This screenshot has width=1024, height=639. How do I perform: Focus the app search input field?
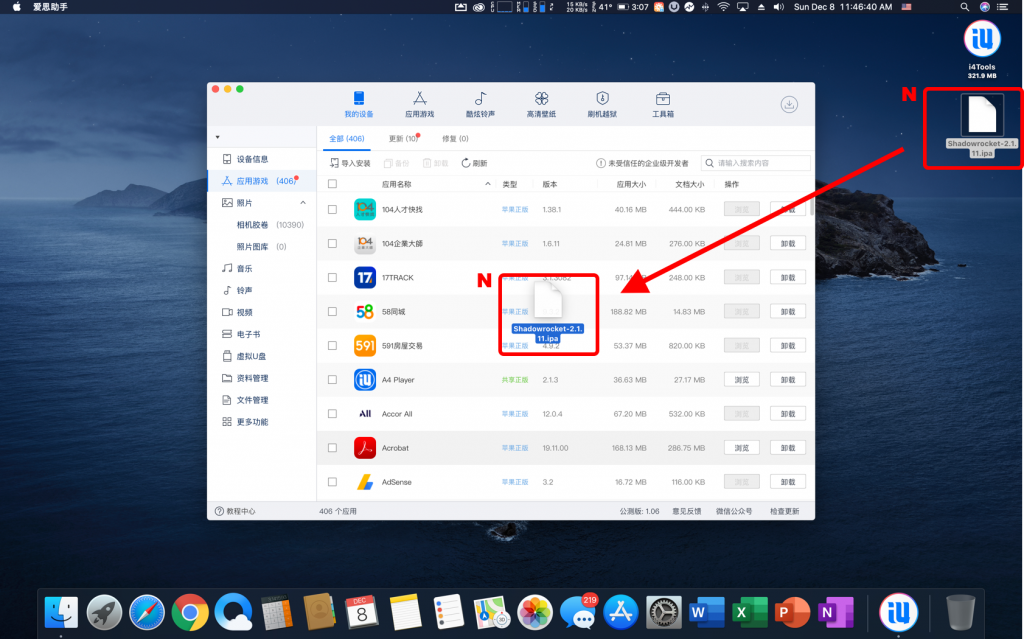click(756, 163)
